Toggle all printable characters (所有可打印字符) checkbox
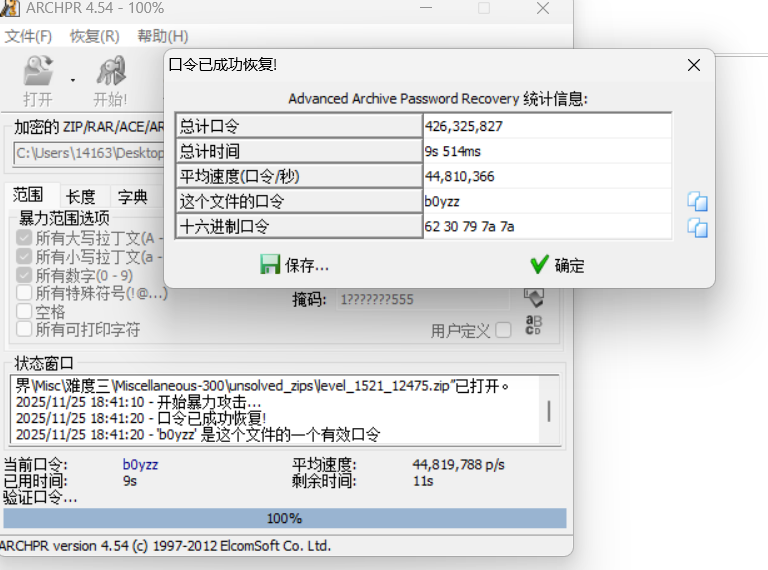 click(24, 329)
